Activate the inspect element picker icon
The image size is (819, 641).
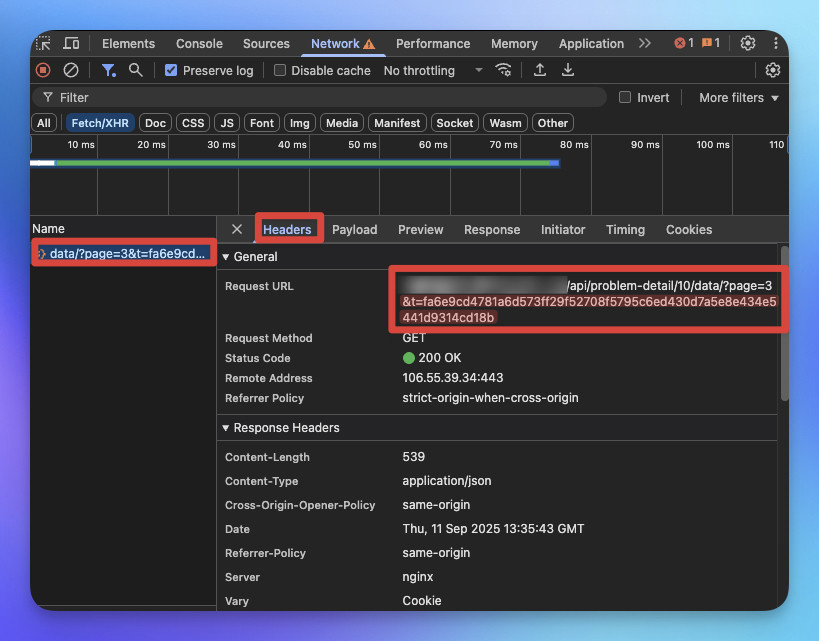43,43
